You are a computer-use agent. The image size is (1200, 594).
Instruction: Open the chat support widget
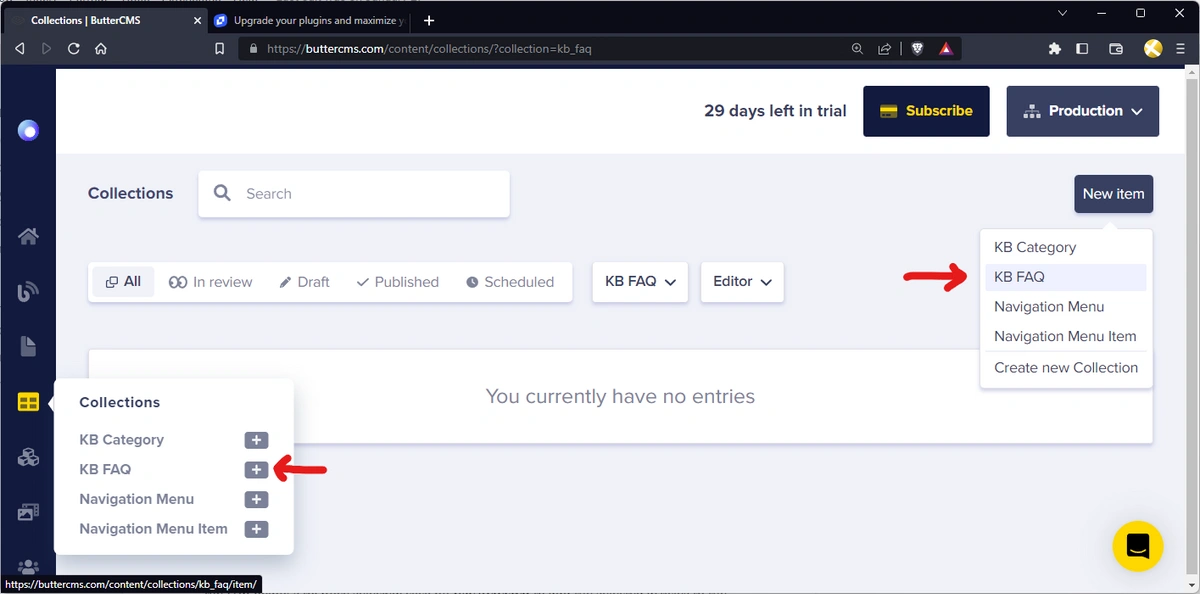1137,546
